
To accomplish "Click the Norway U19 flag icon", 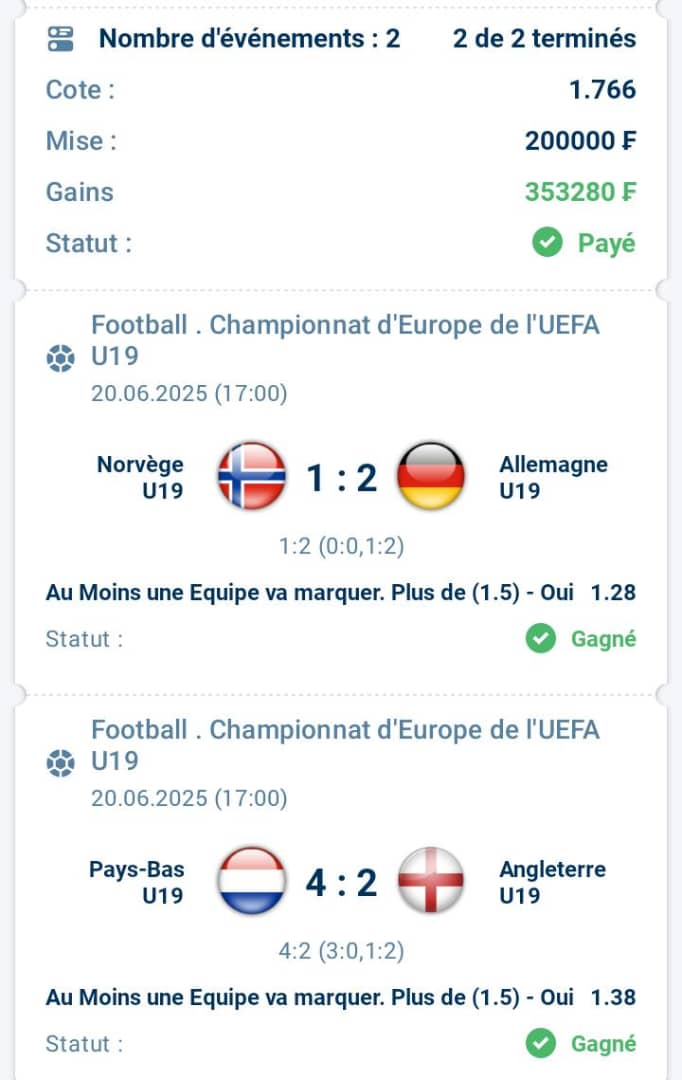I will tap(251, 476).
